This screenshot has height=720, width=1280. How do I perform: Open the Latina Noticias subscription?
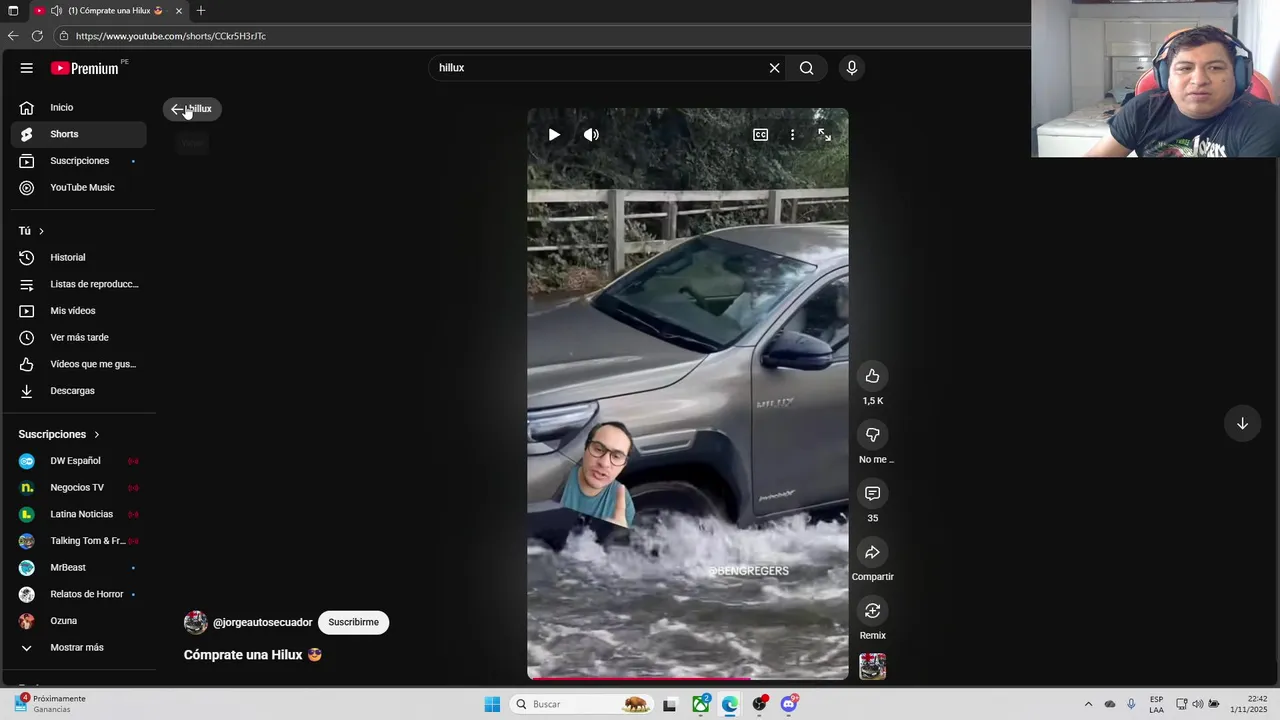[x=78, y=514]
